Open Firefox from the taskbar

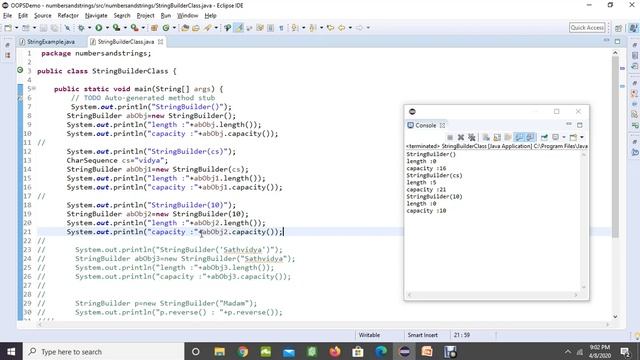[x=335, y=351]
